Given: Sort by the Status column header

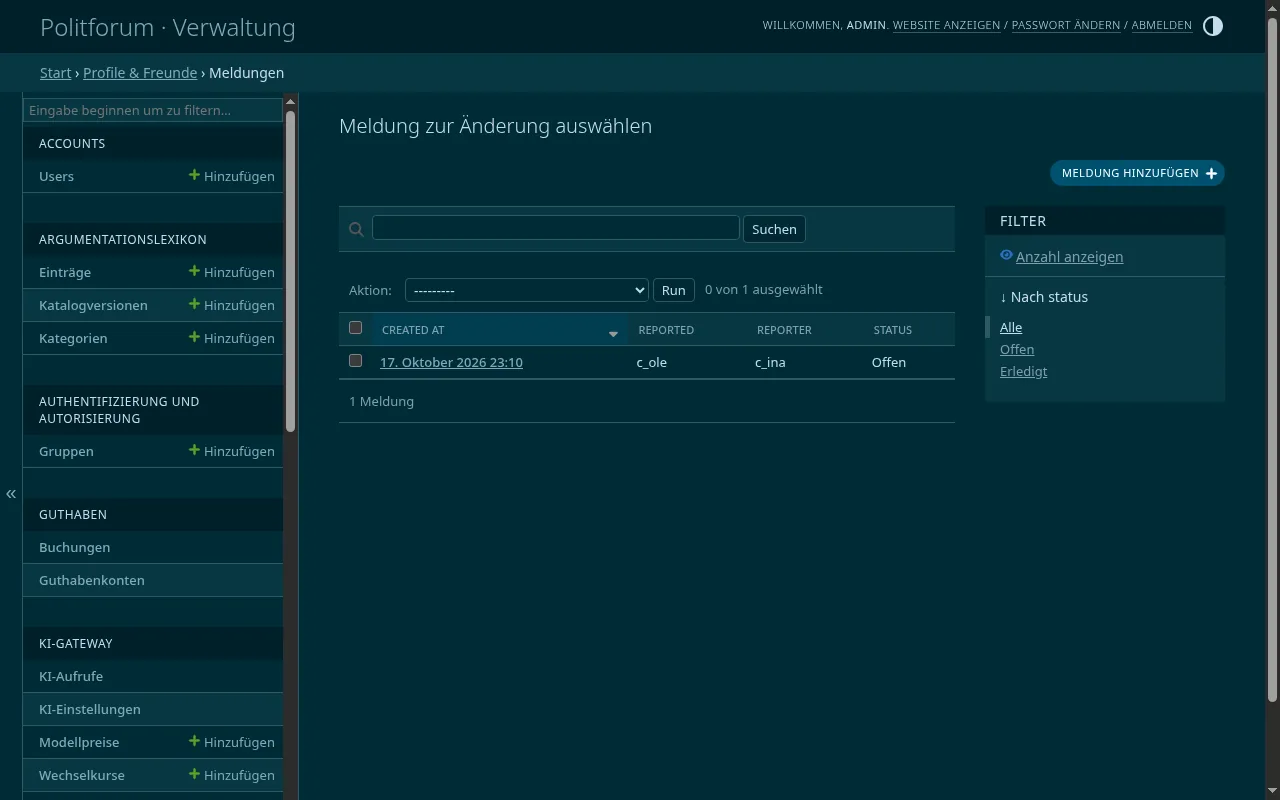Looking at the screenshot, I should [893, 330].
